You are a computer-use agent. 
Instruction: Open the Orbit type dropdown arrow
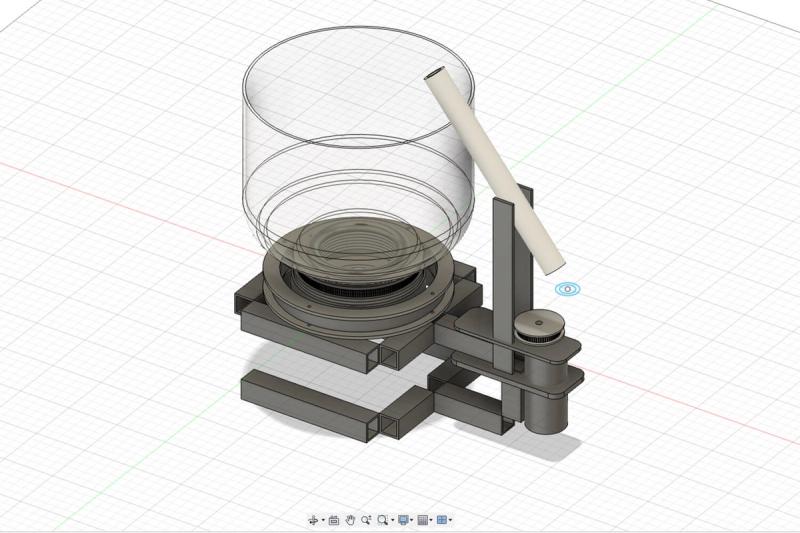click(x=323, y=520)
